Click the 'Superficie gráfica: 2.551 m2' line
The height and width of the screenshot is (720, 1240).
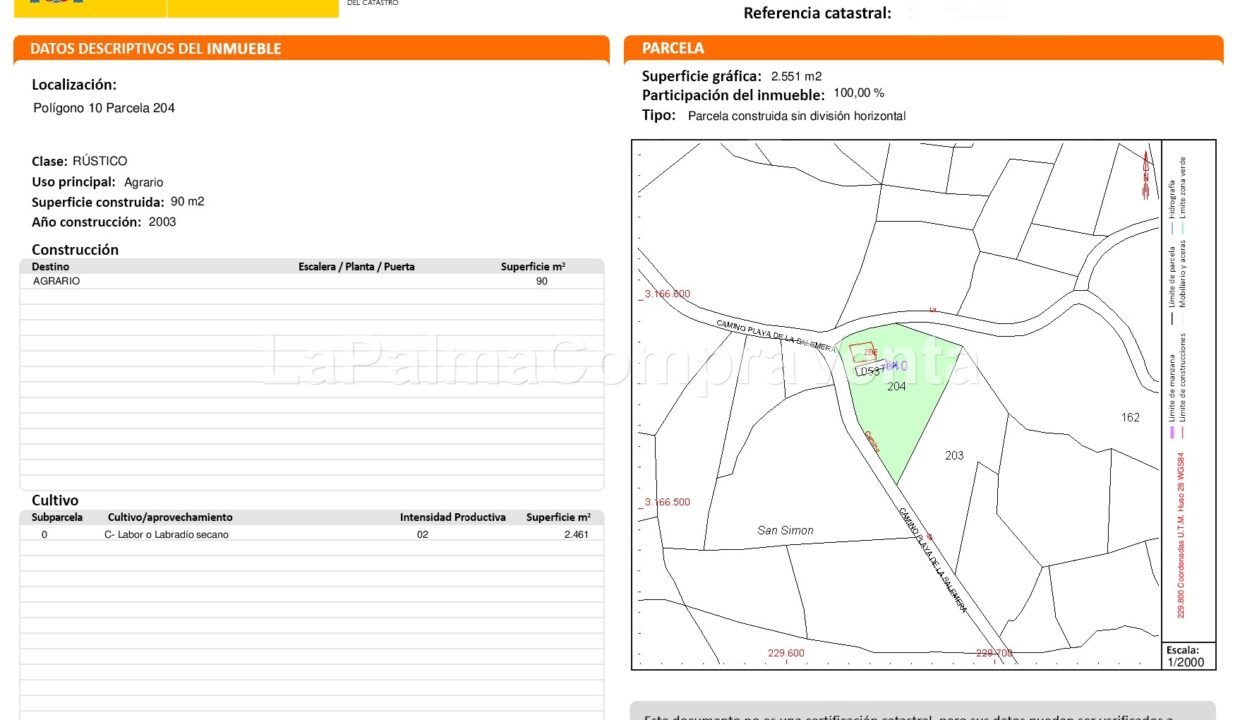point(732,76)
